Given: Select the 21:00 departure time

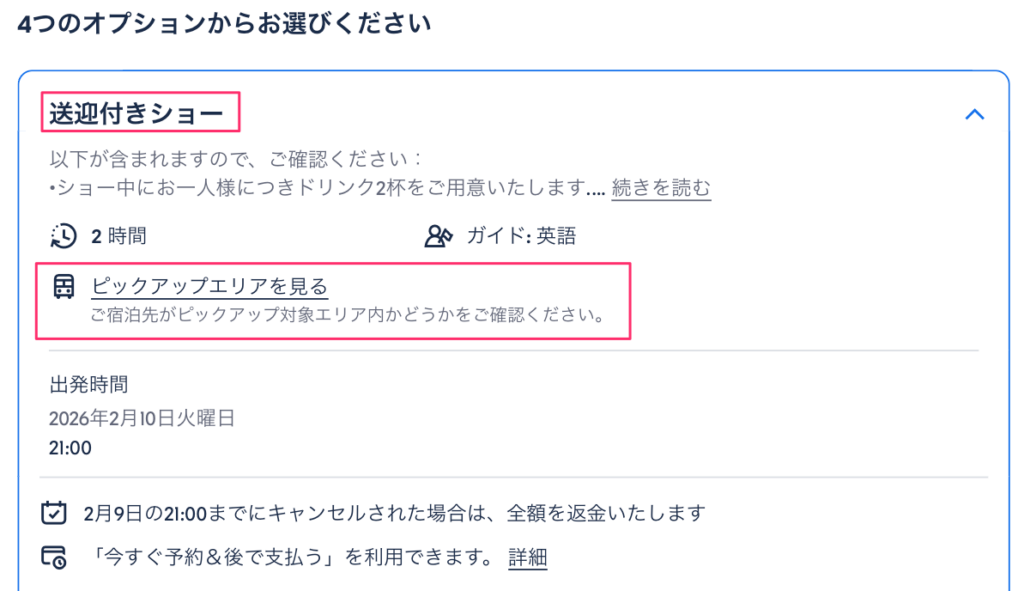Looking at the screenshot, I should 70,448.
